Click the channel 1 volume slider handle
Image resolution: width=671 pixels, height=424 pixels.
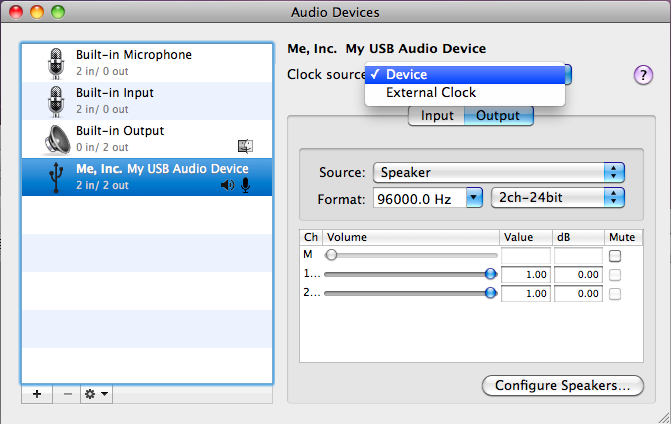coord(490,274)
